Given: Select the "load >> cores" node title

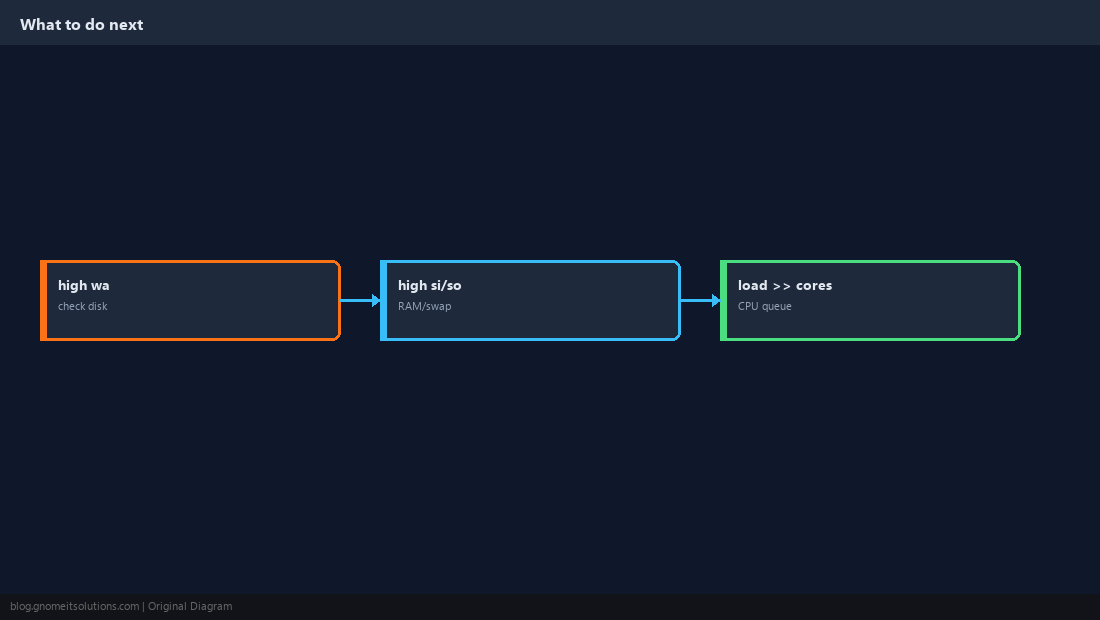Looking at the screenshot, I should (785, 285).
